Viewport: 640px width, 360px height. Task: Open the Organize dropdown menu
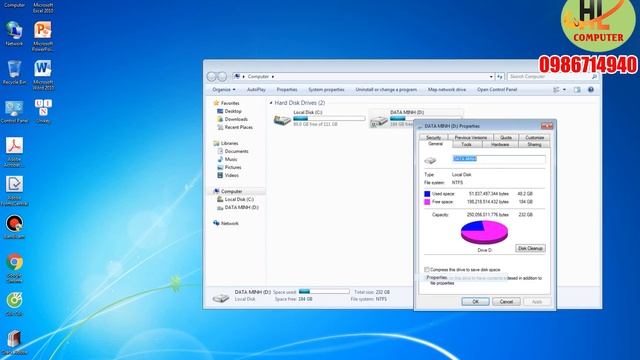coord(224,89)
